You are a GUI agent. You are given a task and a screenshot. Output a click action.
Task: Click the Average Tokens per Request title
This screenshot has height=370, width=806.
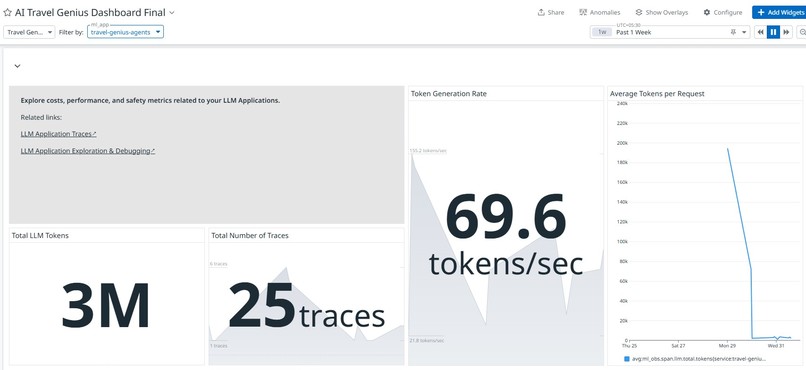(657, 94)
